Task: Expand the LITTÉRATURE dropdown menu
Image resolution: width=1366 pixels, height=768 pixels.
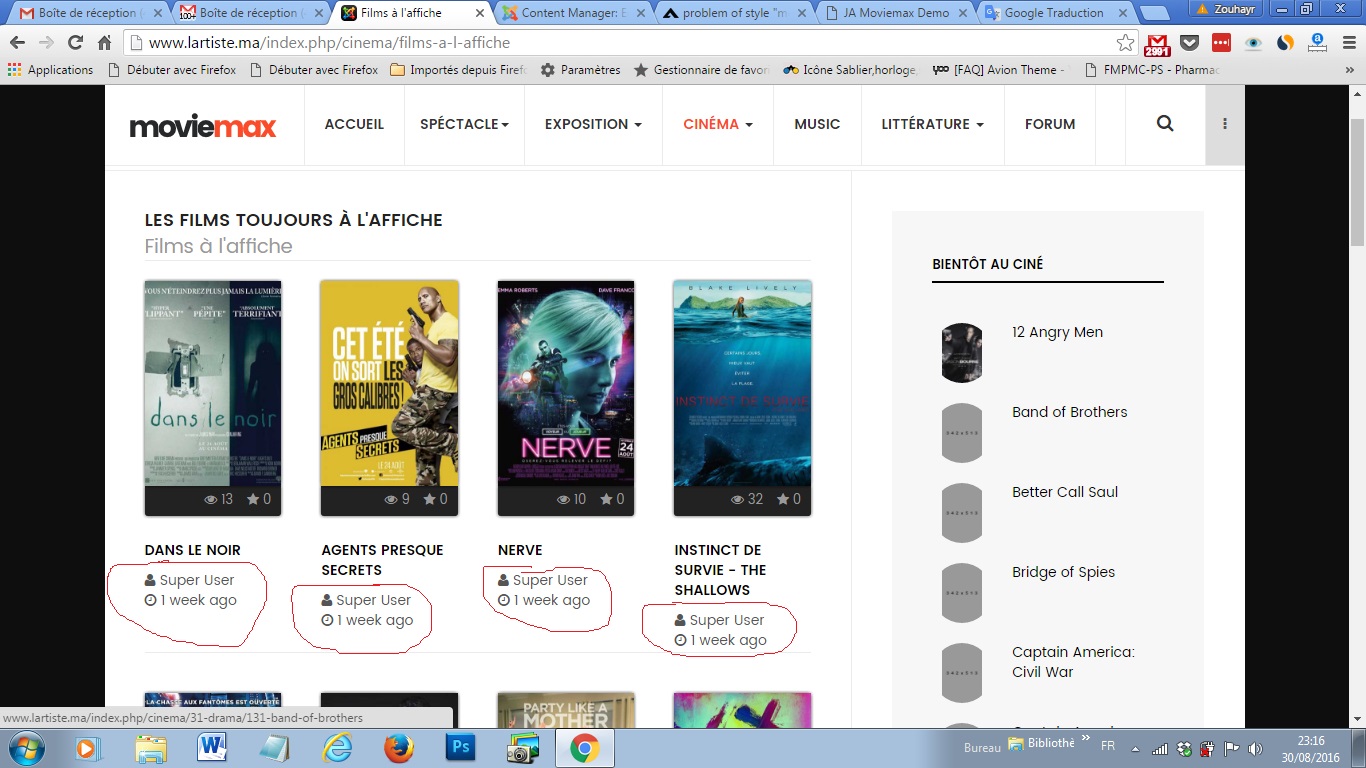Action: point(932,124)
